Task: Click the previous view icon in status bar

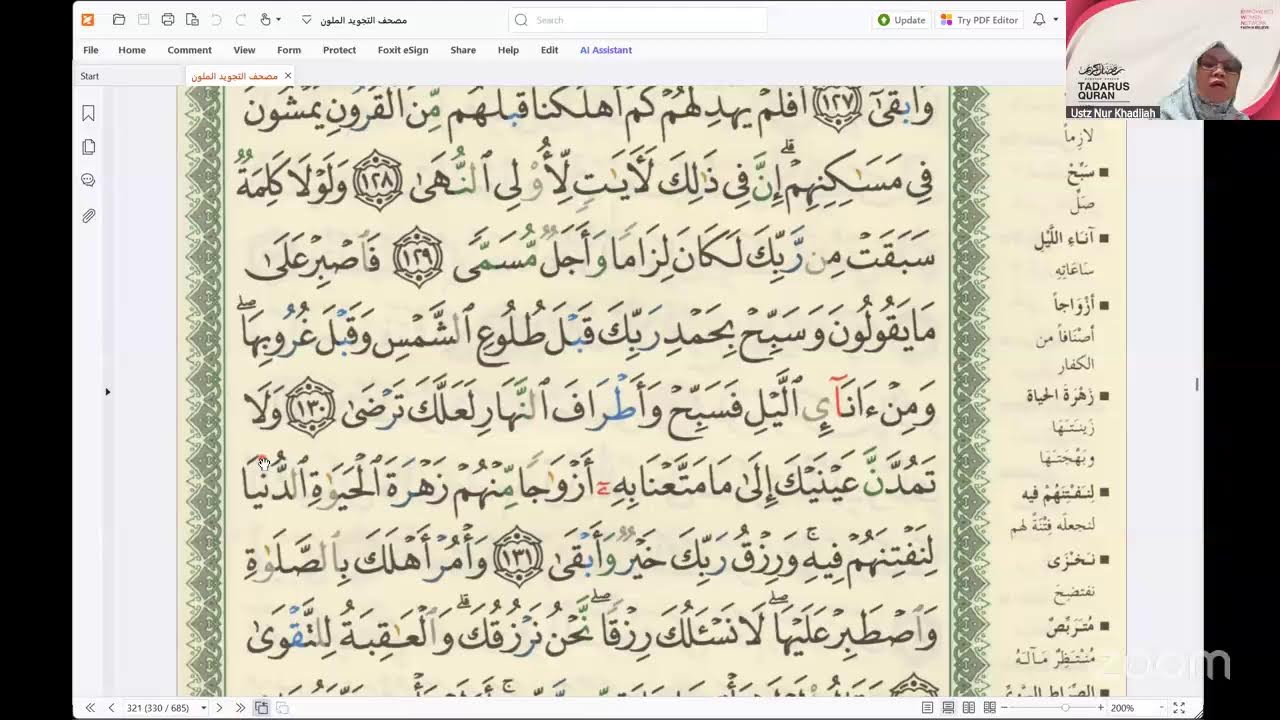Action: 261,707
